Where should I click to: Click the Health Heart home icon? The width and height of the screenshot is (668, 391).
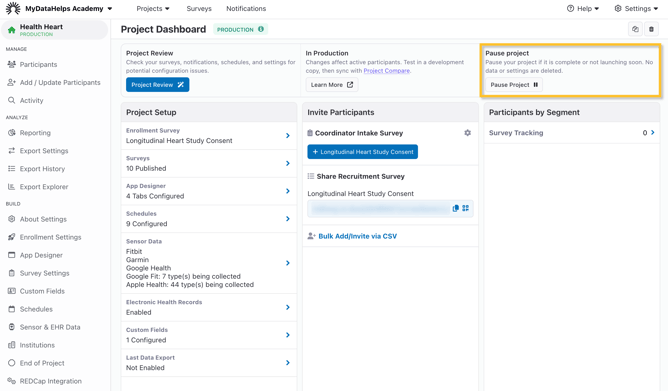pyautogui.click(x=12, y=30)
